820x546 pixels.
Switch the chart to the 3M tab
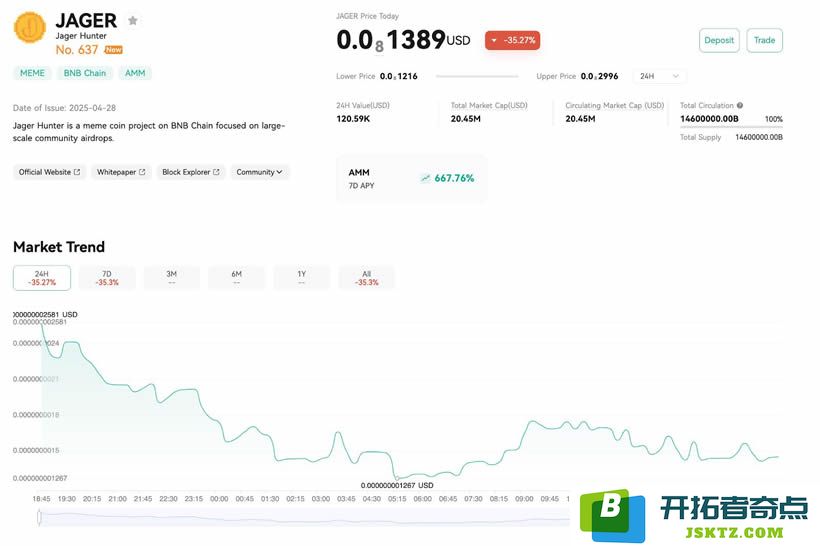(172, 278)
